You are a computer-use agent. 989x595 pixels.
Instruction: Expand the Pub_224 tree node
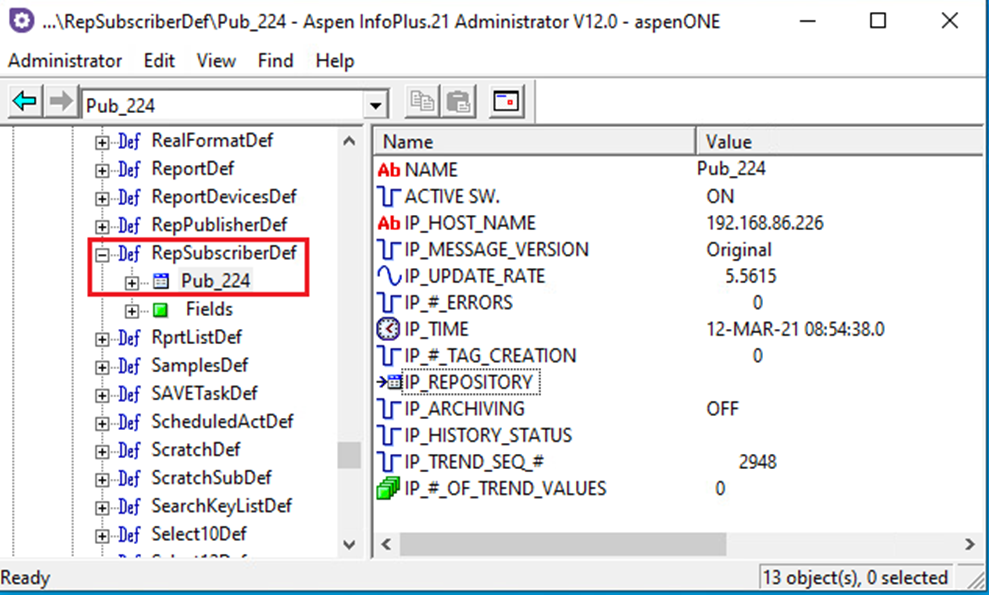pyautogui.click(x=131, y=283)
